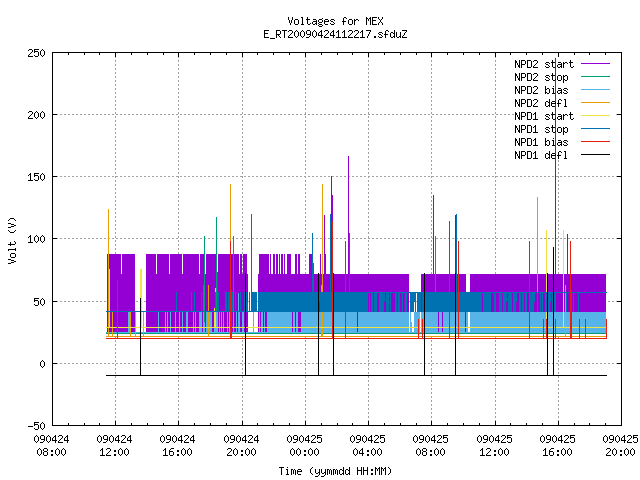Click the 'Volt (V)' y-axis label
This screenshot has height=480, width=640.
point(12,240)
